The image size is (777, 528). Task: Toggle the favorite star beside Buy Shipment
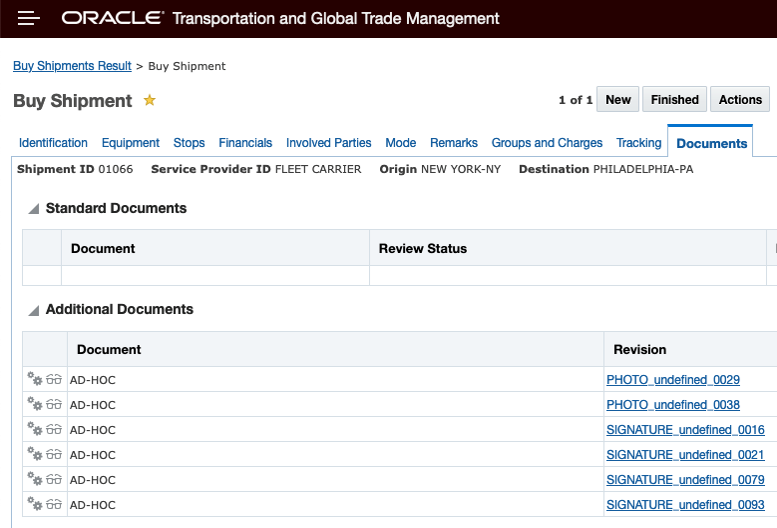pos(150,100)
